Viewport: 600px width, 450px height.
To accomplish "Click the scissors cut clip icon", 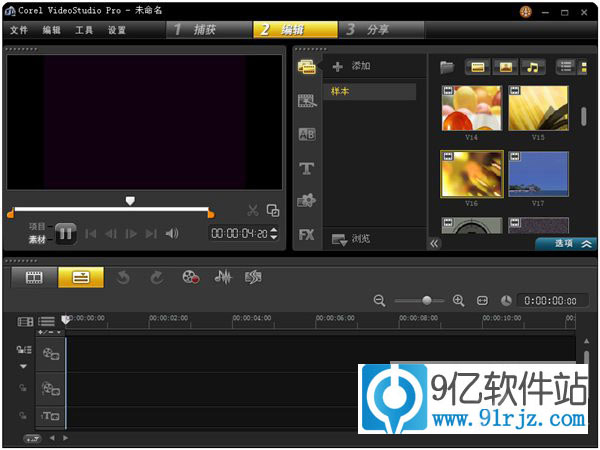I will 253,210.
